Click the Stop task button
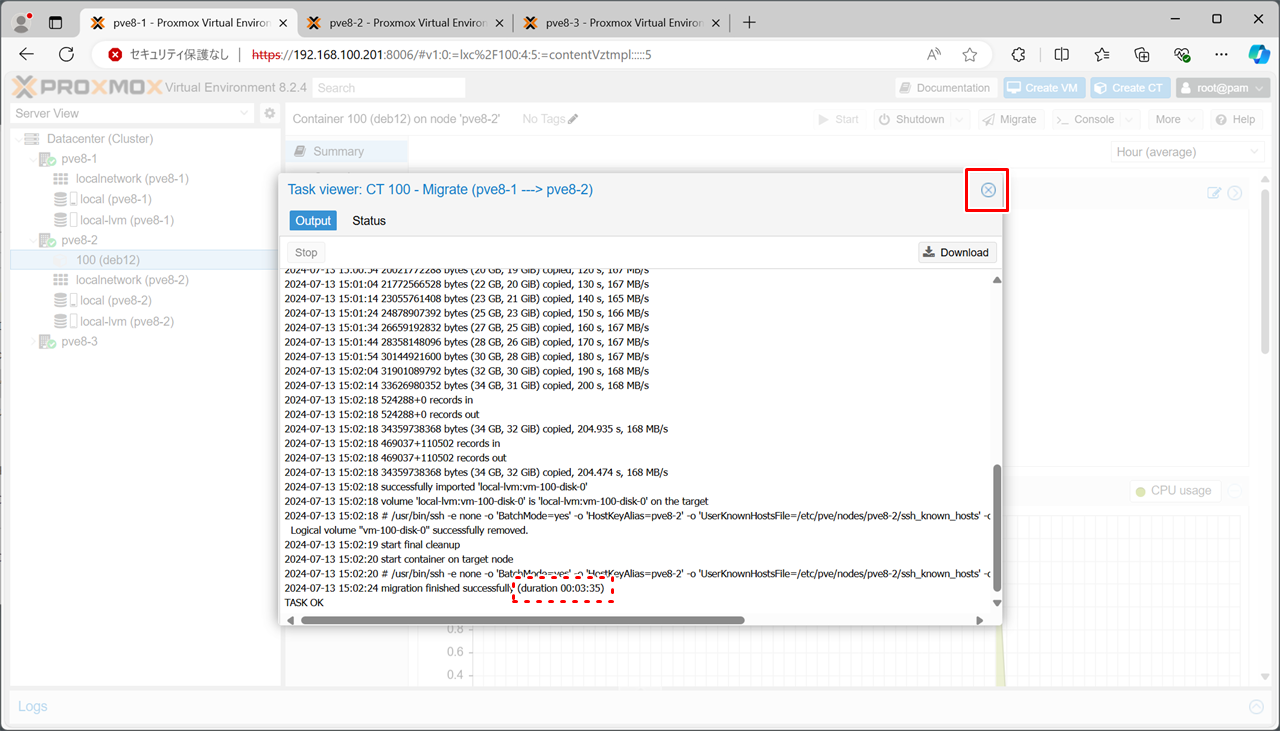The height and width of the screenshot is (731, 1280). click(x=306, y=253)
